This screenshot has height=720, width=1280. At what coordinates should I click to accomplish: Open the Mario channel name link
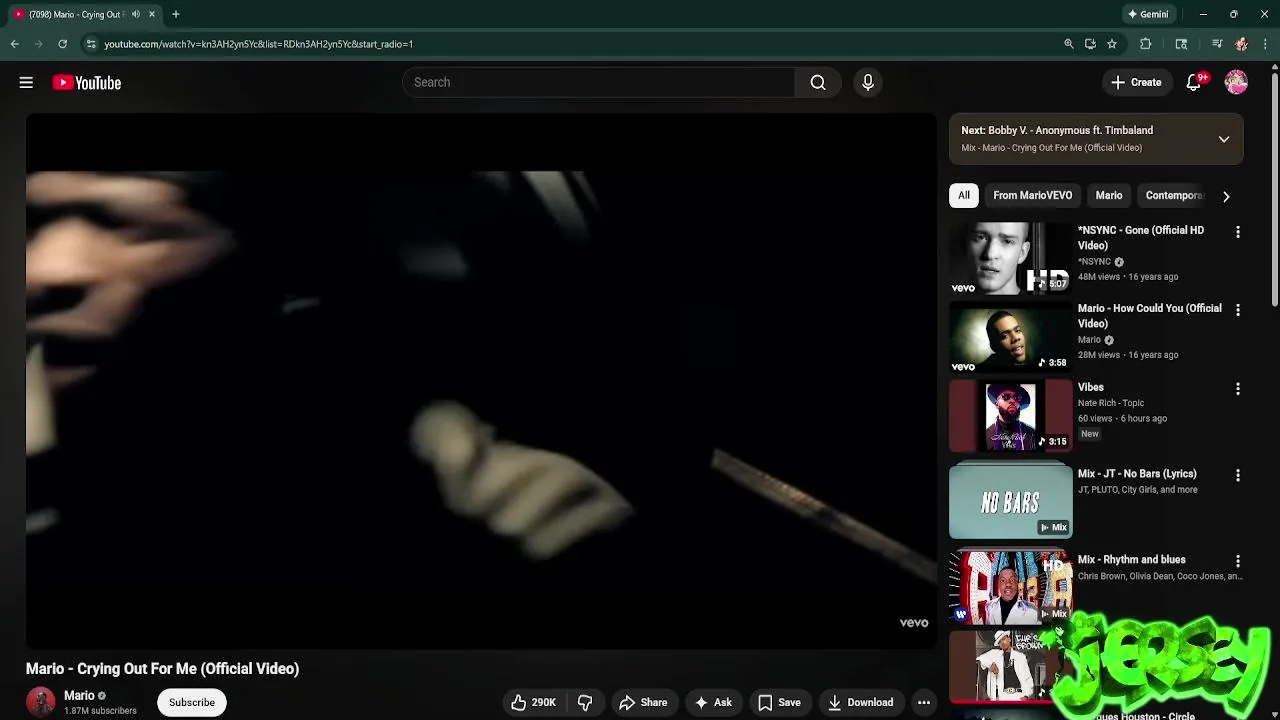79,695
